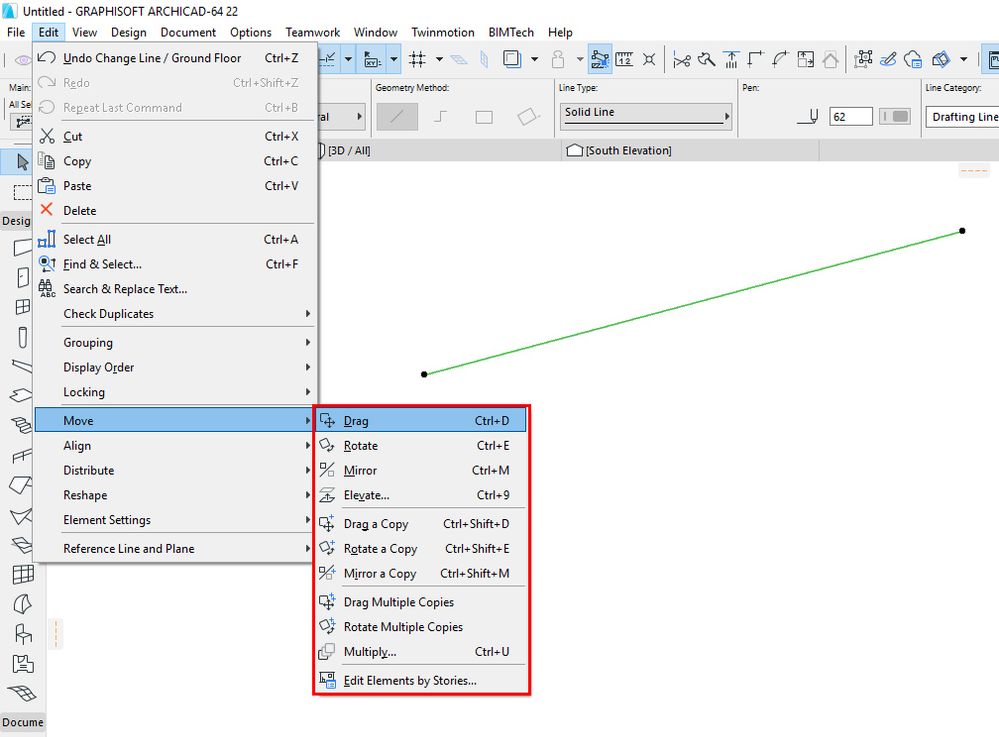The width and height of the screenshot is (999, 737).
Task: Open the Document menu
Action: 188,32
